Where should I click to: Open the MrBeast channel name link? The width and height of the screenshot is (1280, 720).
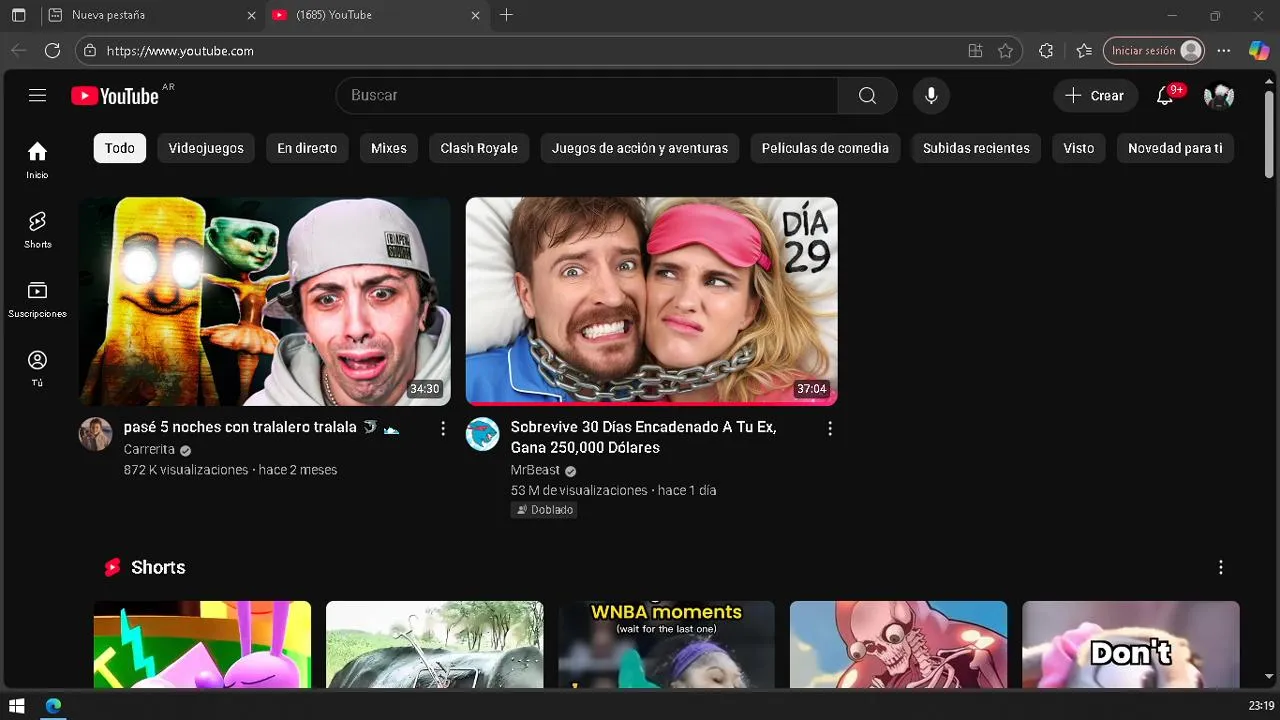click(535, 470)
